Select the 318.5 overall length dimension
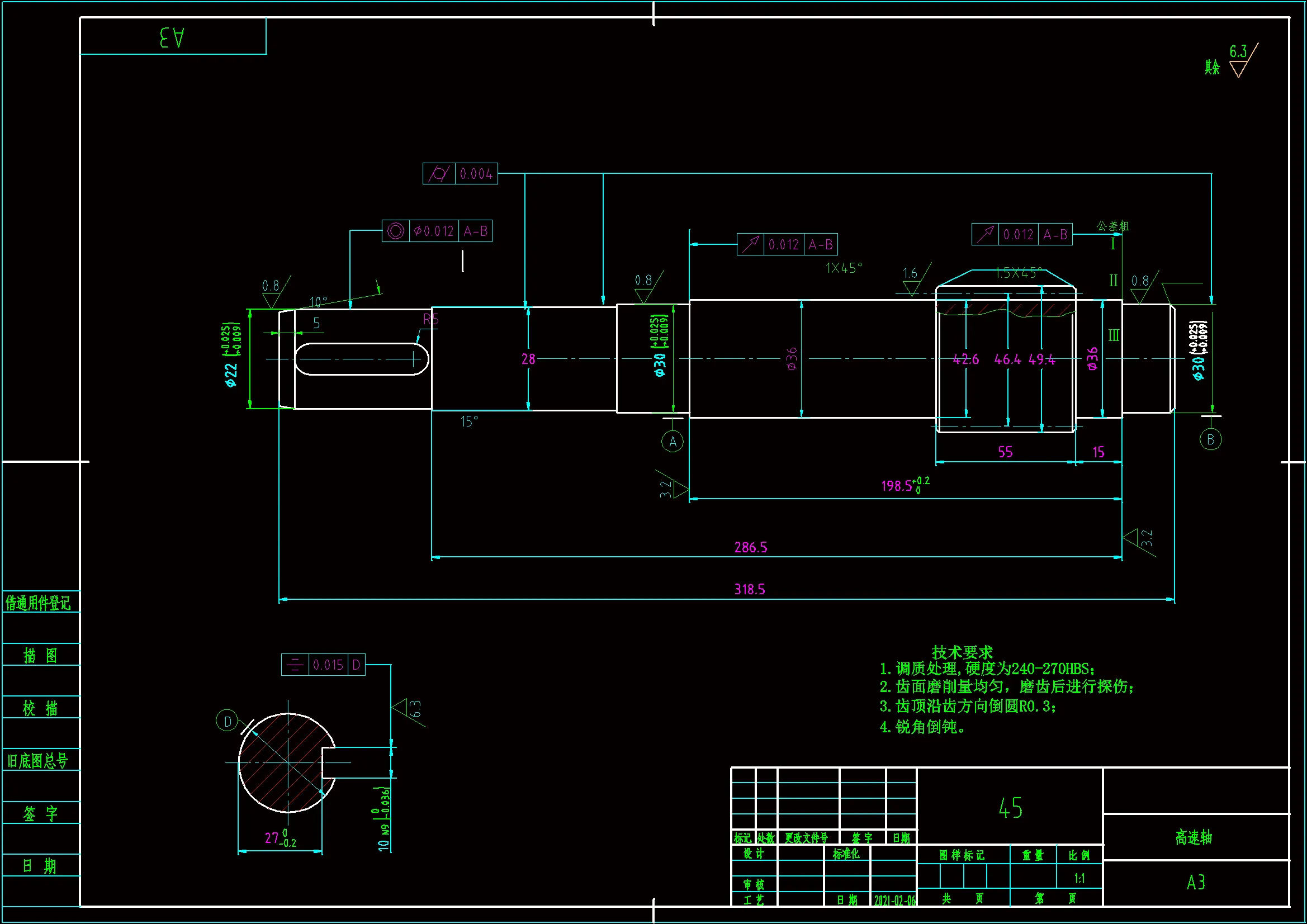1307x924 pixels. coord(749,589)
